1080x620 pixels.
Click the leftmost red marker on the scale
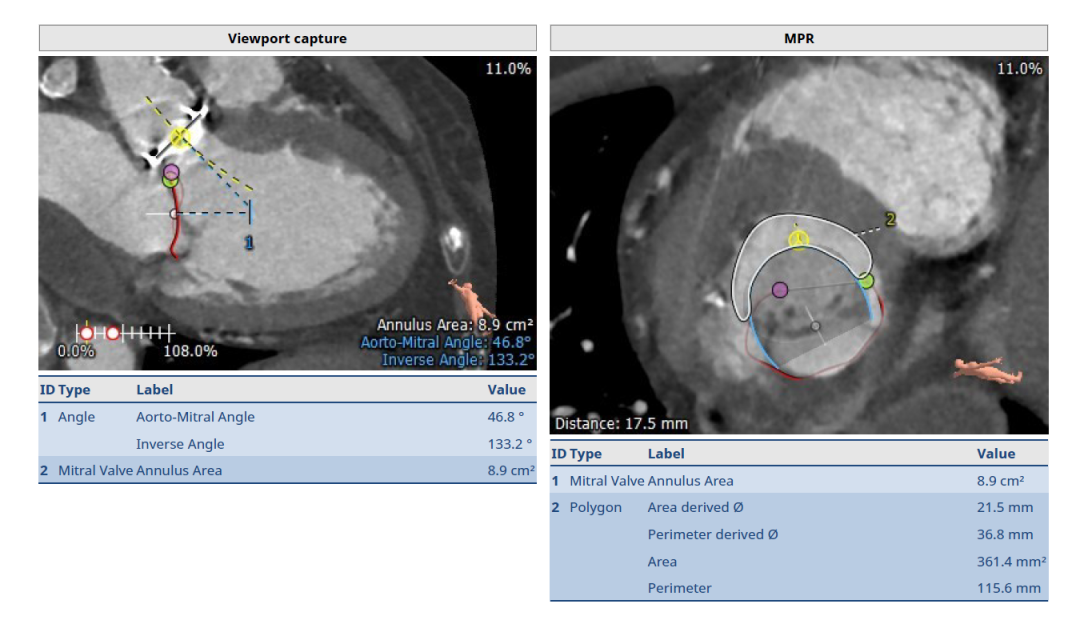87,332
